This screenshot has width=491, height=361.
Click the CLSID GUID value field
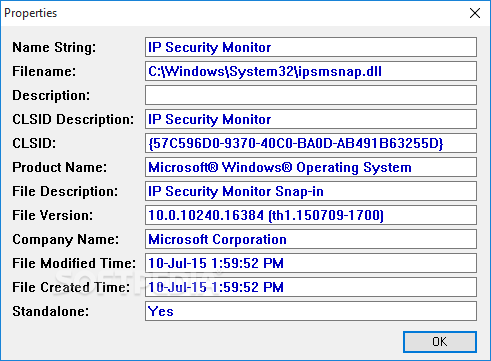pos(311,143)
